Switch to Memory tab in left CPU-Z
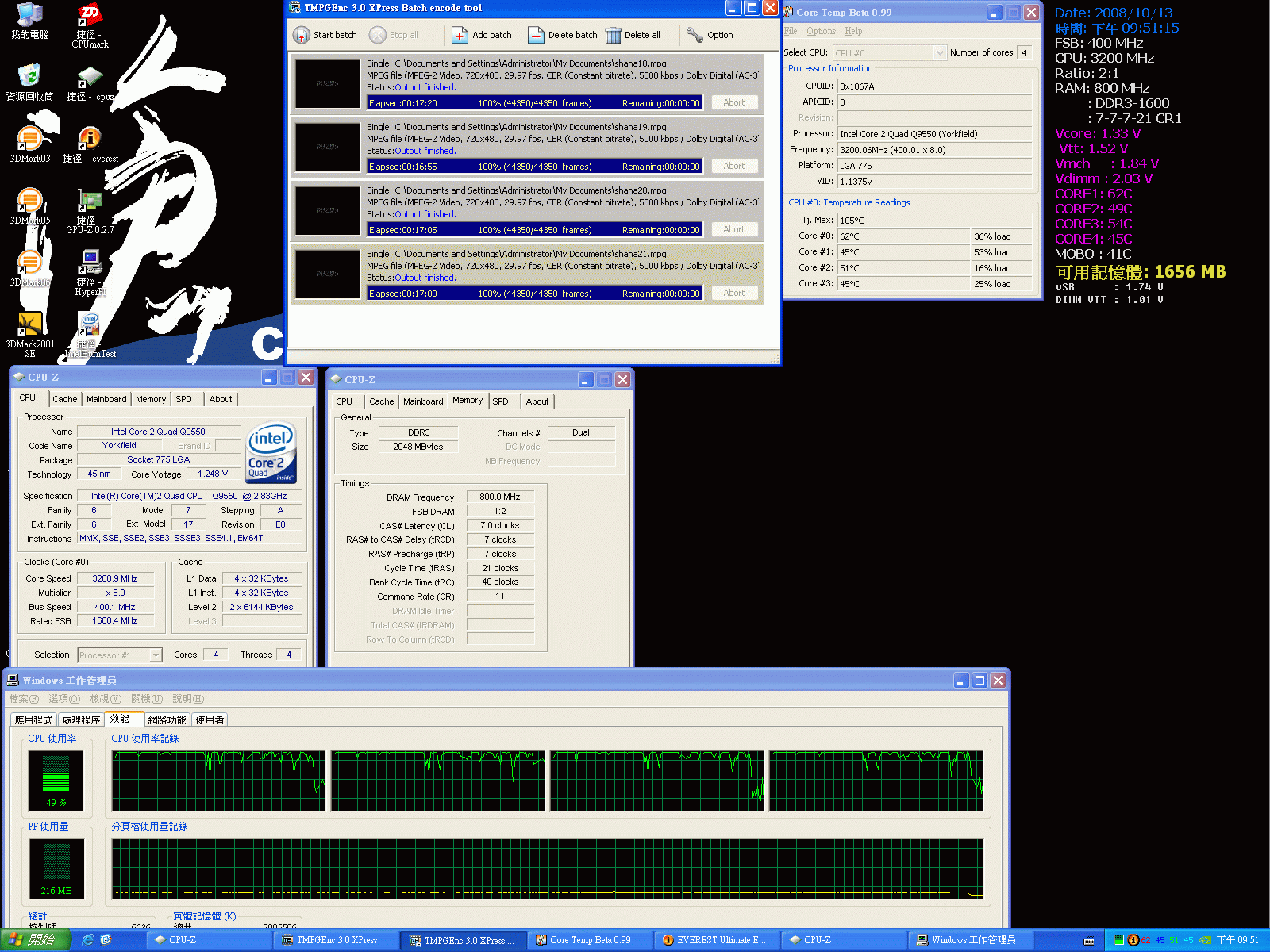Image resolution: width=1270 pixels, height=952 pixels. point(151,399)
